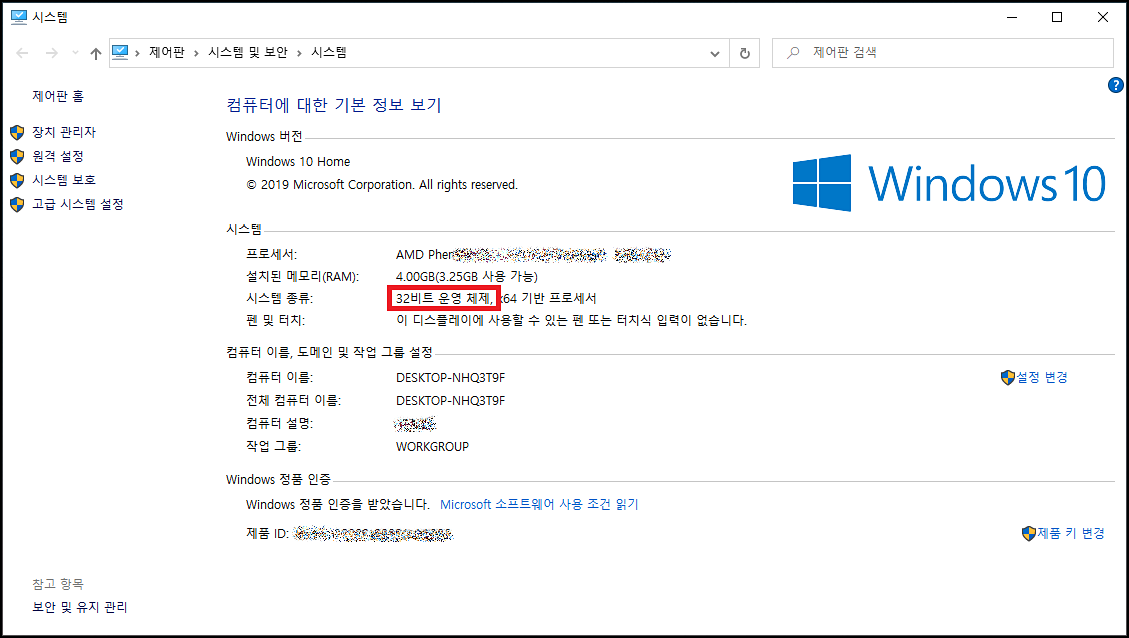The width and height of the screenshot is (1129, 638).
Task: Expand chevron after 제어판 breadcrumb
Action: tap(196, 53)
